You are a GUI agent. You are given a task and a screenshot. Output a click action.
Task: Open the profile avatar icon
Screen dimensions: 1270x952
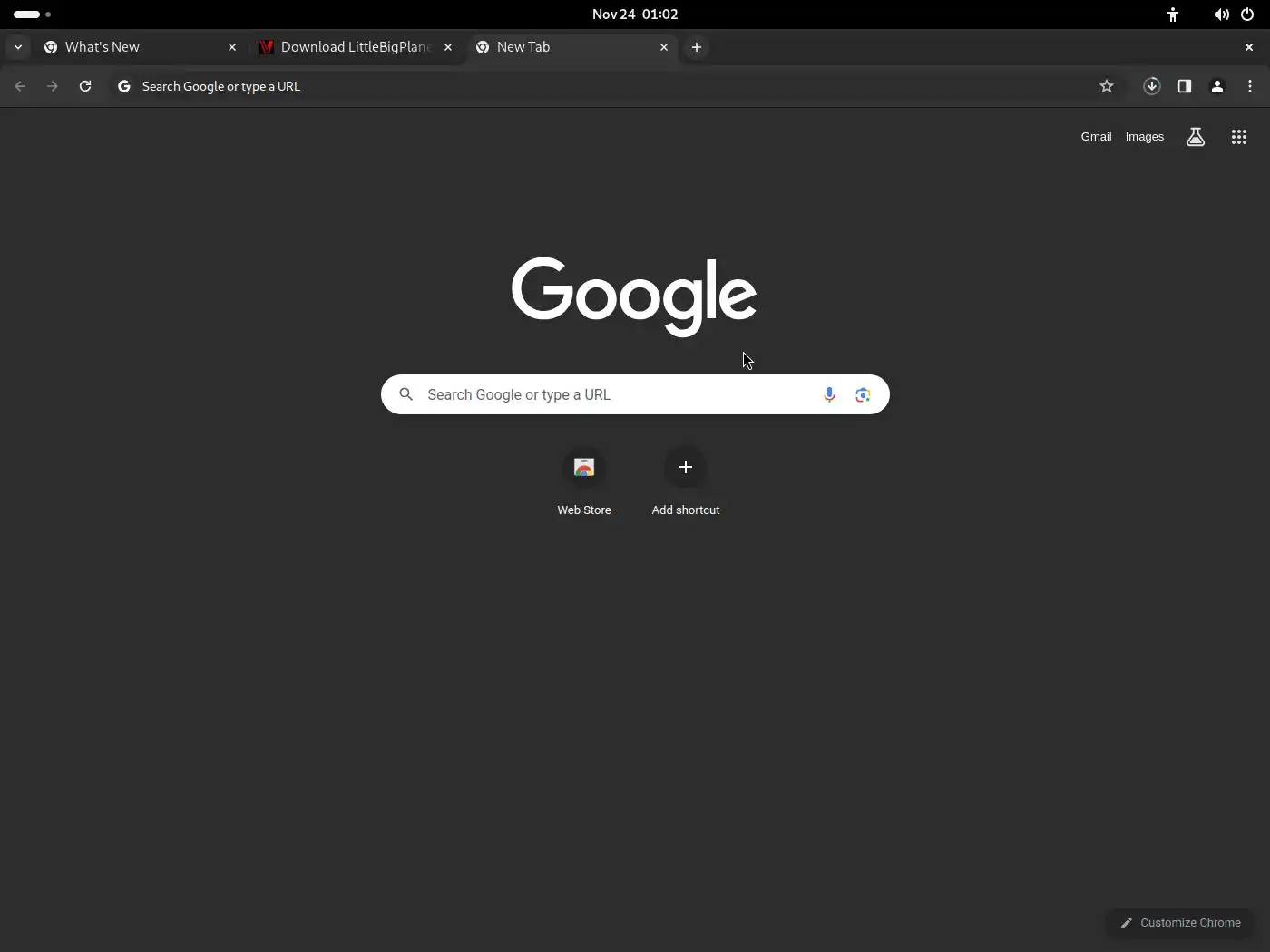[x=1217, y=86]
